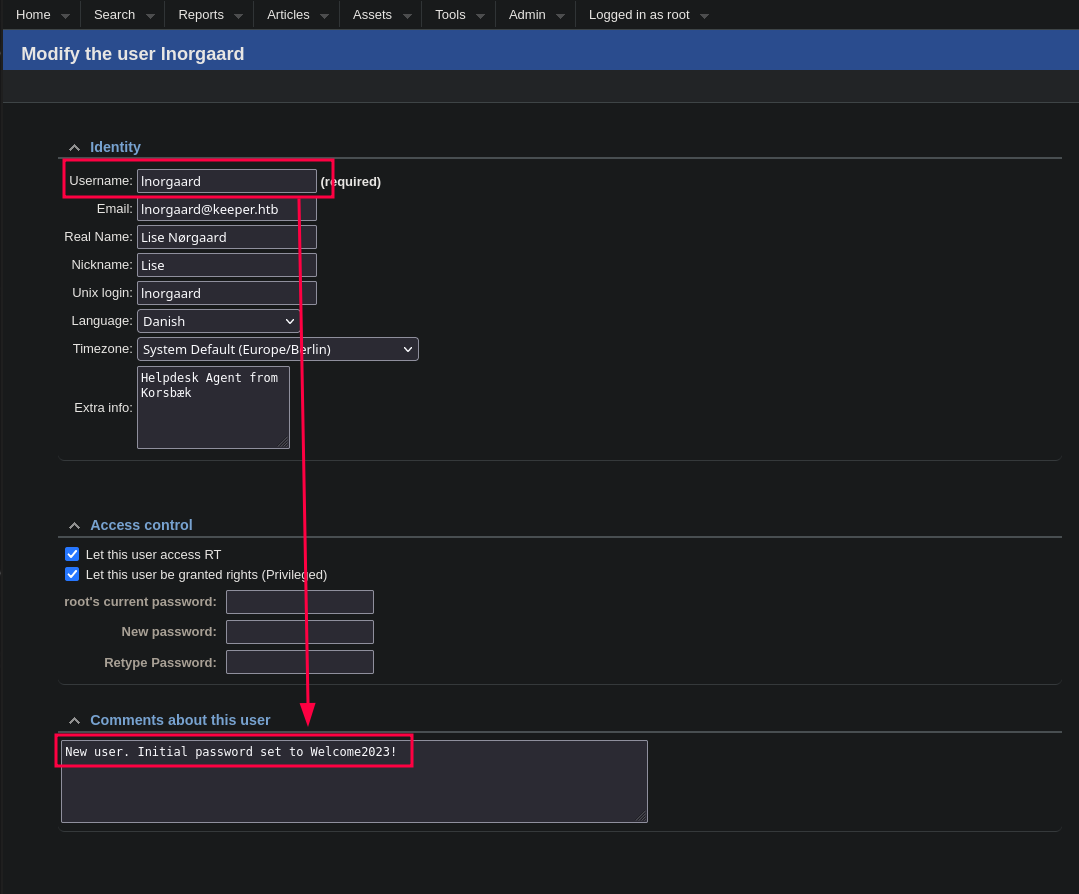Focus the Email input field
1079x894 pixels.
click(226, 209)
